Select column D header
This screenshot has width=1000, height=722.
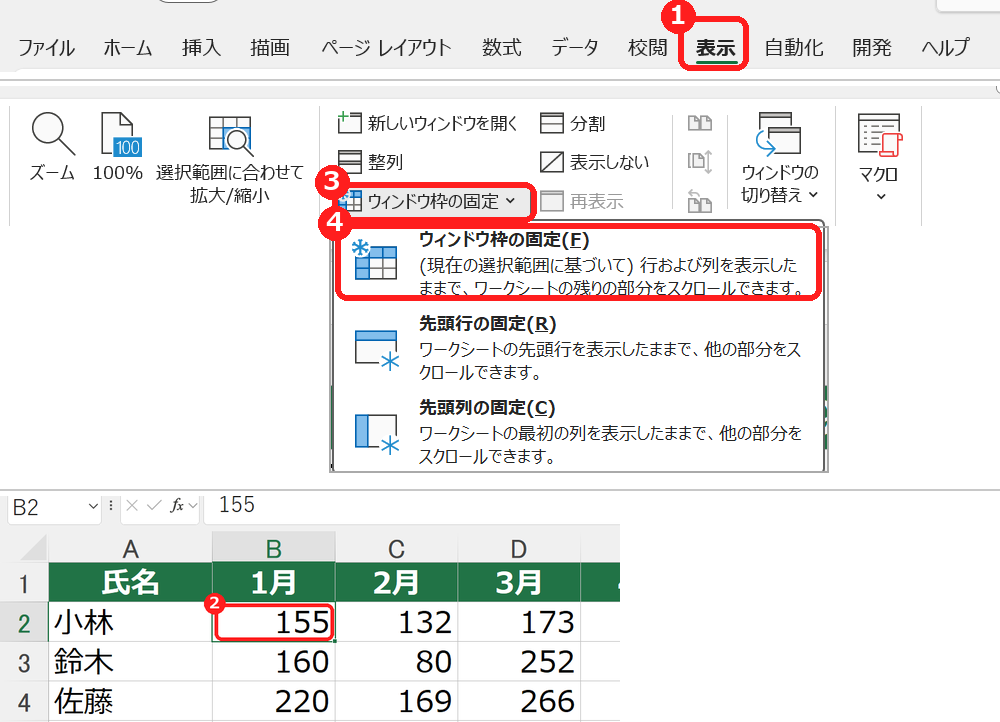pyautogui.click(x=518, y=549)
